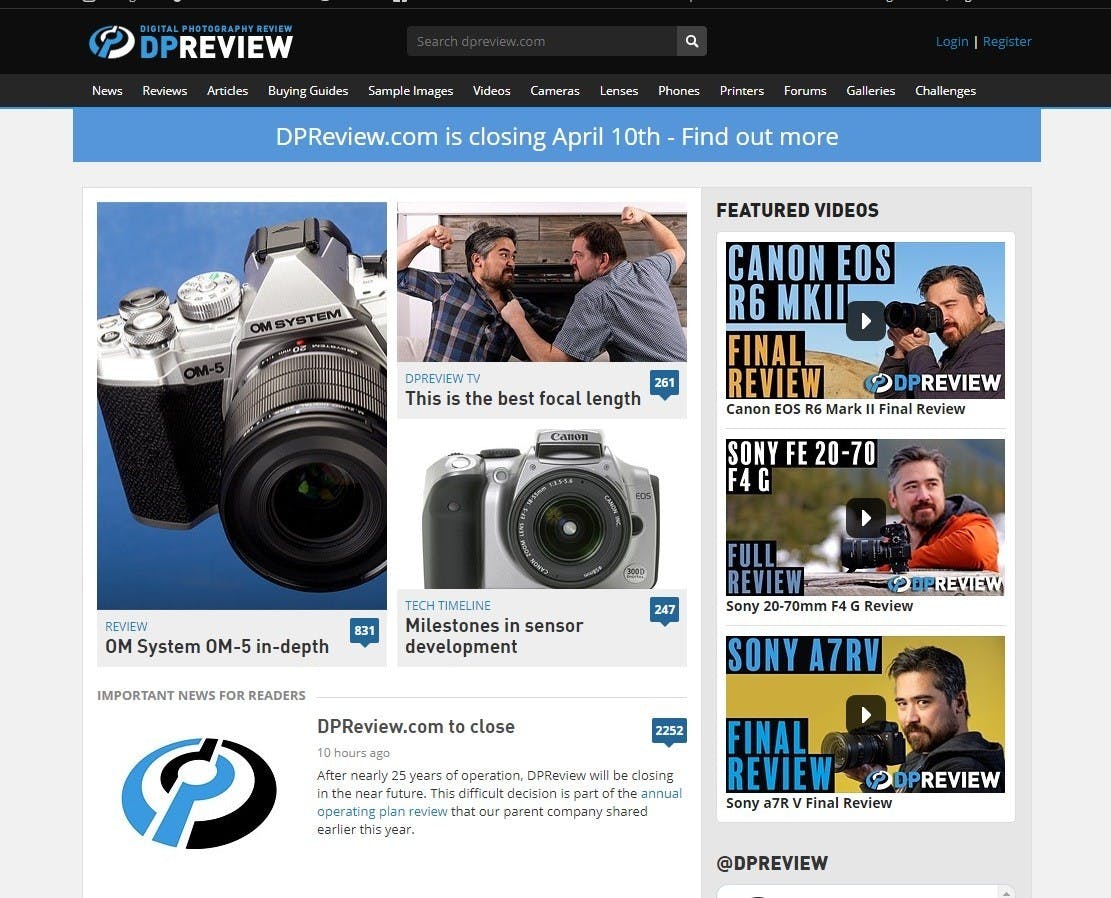Play the Canon EOS R6 MKII video

865,320
